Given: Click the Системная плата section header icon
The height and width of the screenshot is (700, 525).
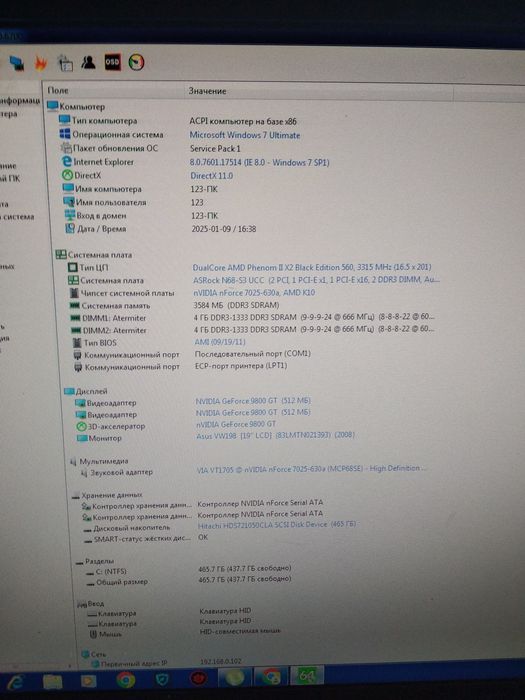Looking at the screenshot, I should point(61,254).
